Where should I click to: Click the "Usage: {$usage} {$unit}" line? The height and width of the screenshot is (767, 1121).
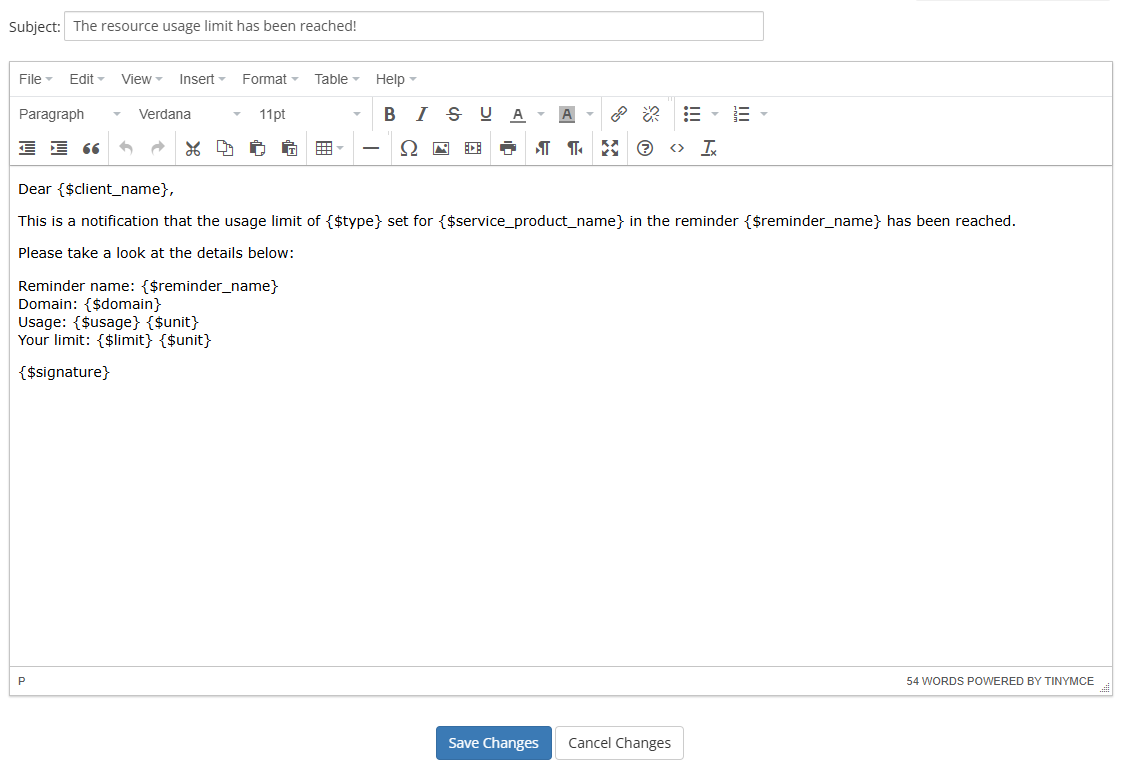pos(108,322)
